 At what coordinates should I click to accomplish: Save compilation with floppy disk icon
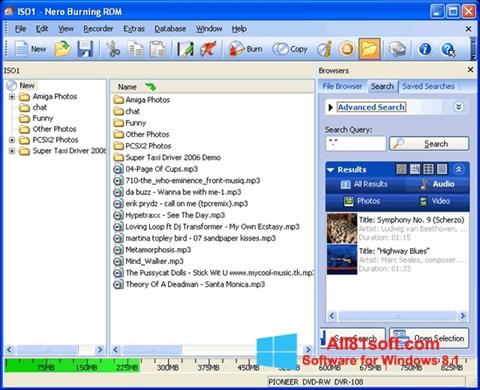pos(85,49)
